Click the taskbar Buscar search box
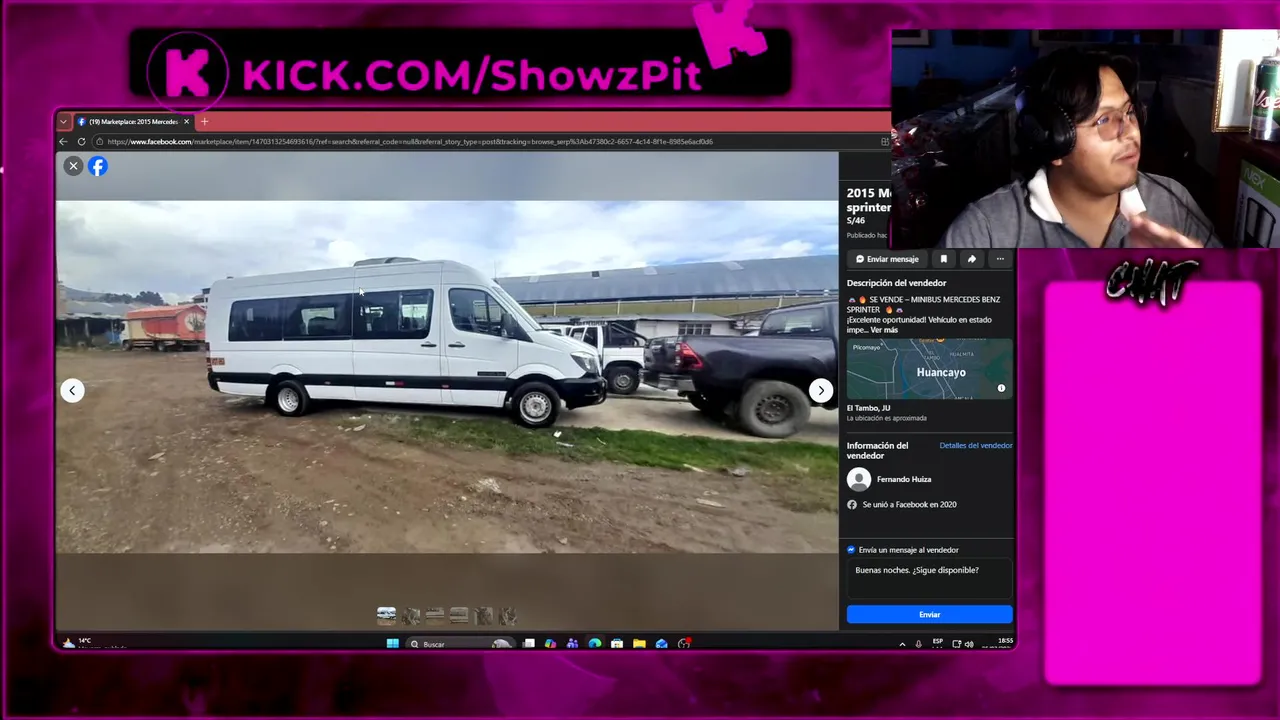The height and width of the screenshot is (720, 1280). point(461,644)
